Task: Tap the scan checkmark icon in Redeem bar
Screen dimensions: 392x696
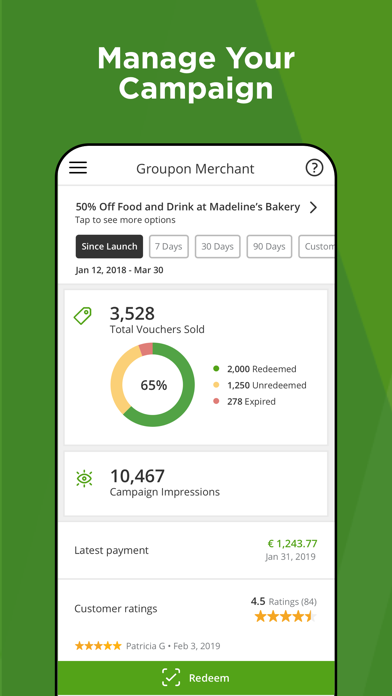Action: 171,678
